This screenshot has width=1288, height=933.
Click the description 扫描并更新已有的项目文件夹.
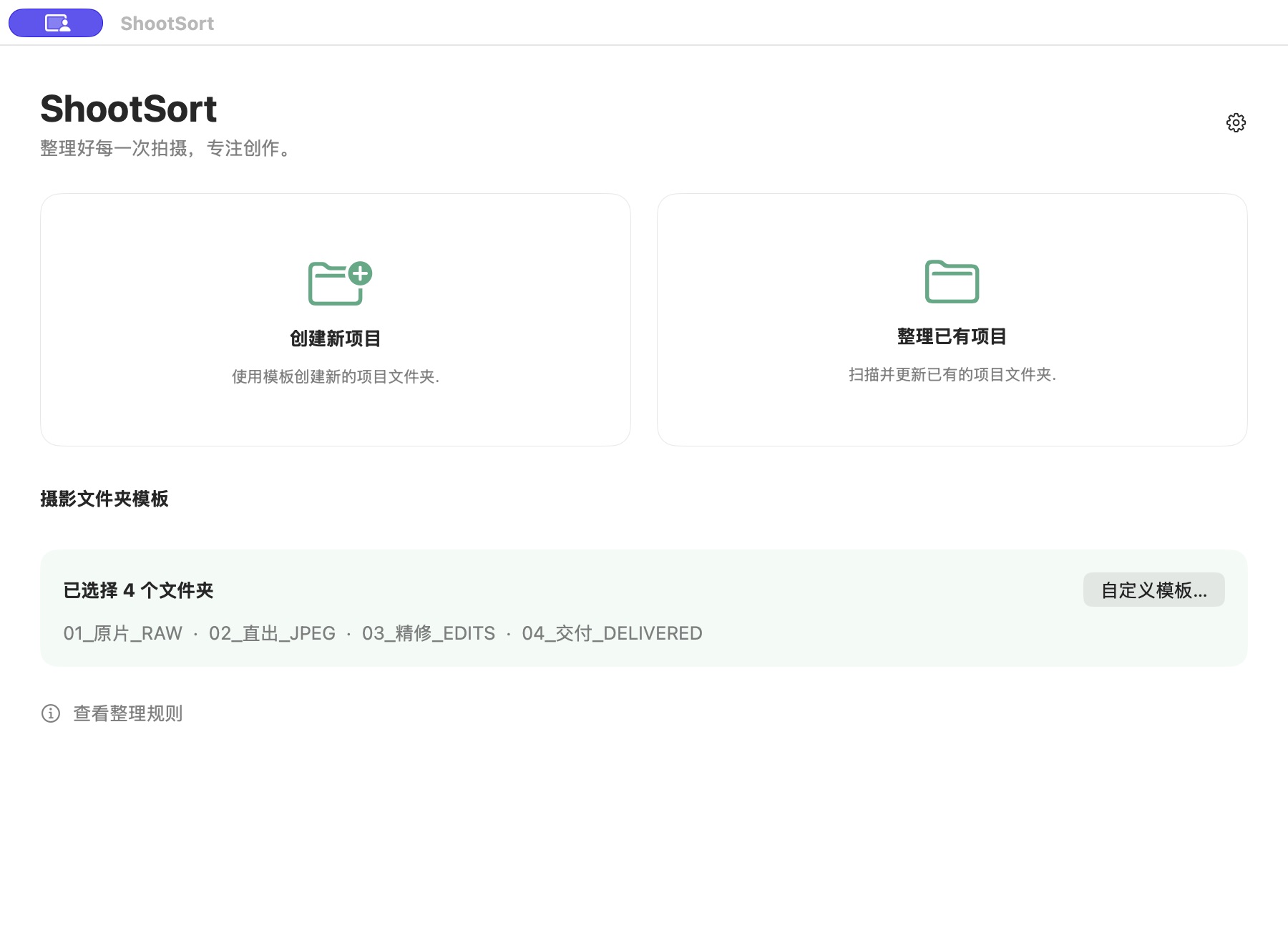pos(952,374)
